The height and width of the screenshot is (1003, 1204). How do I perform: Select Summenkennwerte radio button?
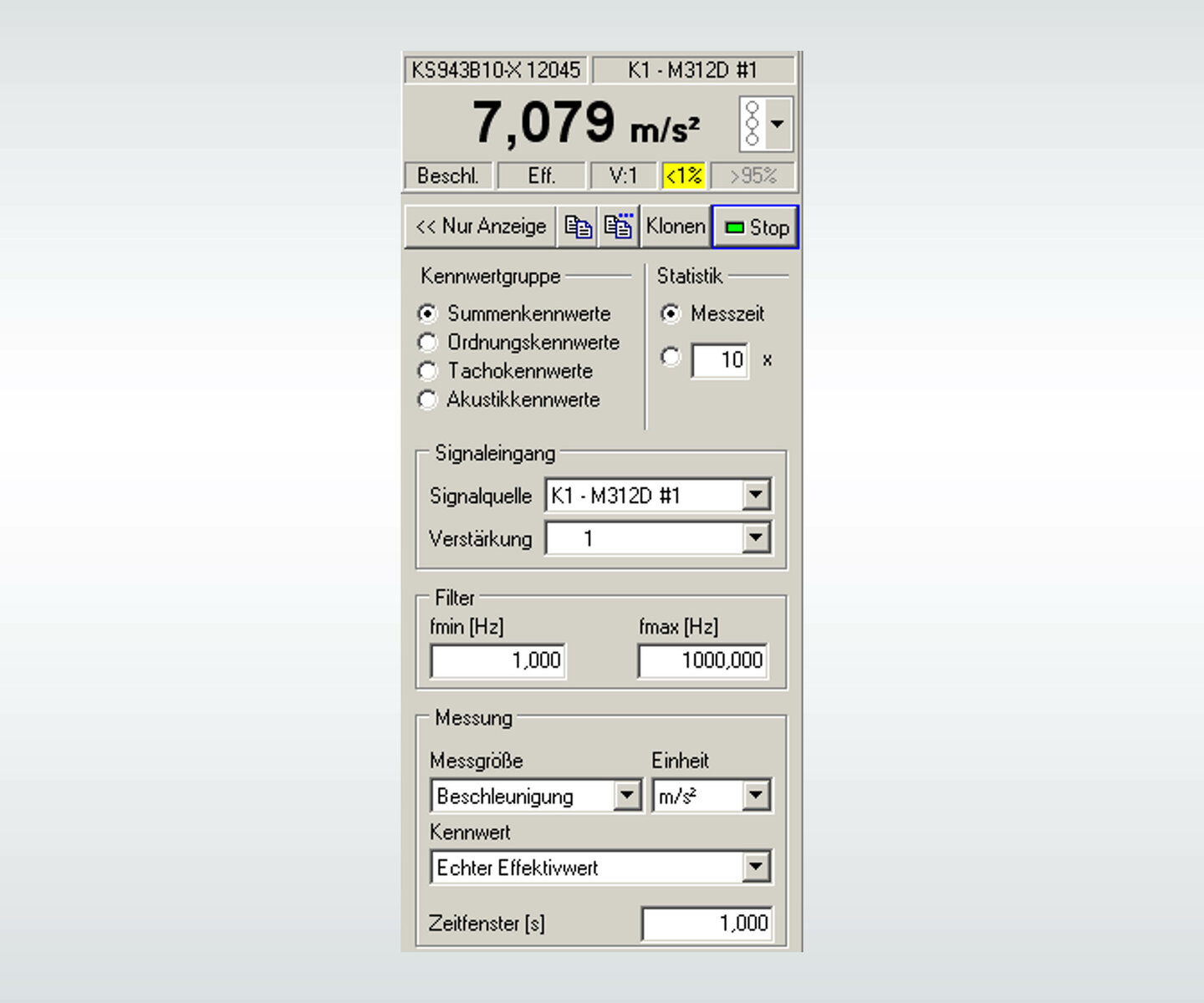[427, 314]
